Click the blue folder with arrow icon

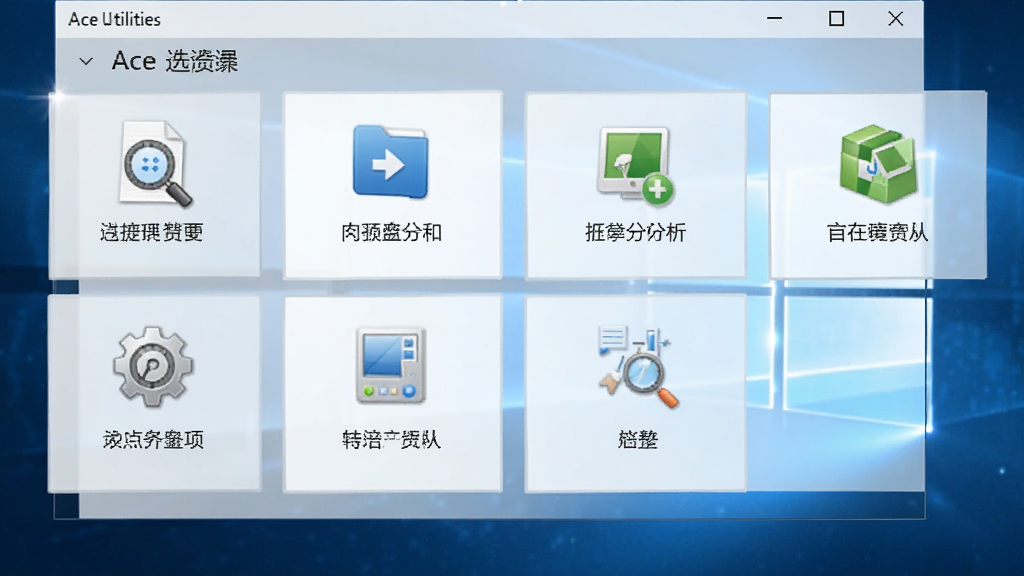(391, 161)
